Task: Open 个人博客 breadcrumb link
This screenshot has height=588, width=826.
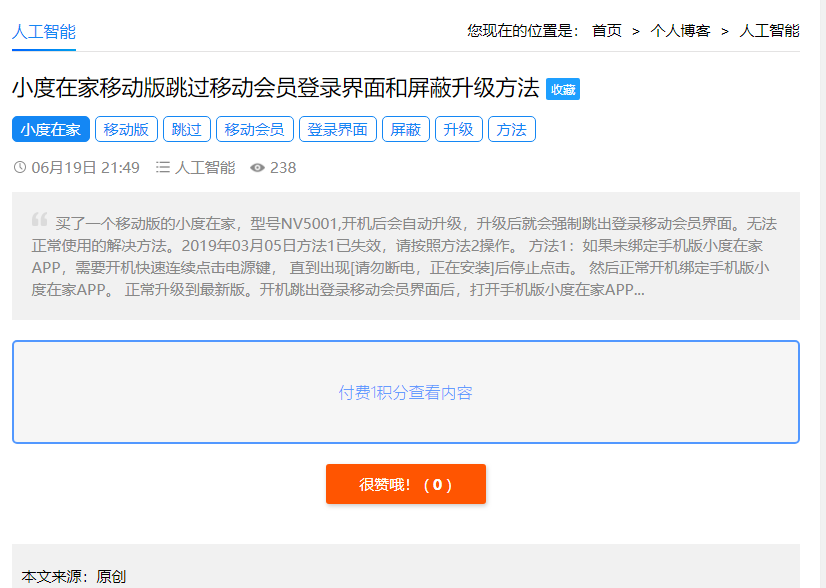Action: 680,31
